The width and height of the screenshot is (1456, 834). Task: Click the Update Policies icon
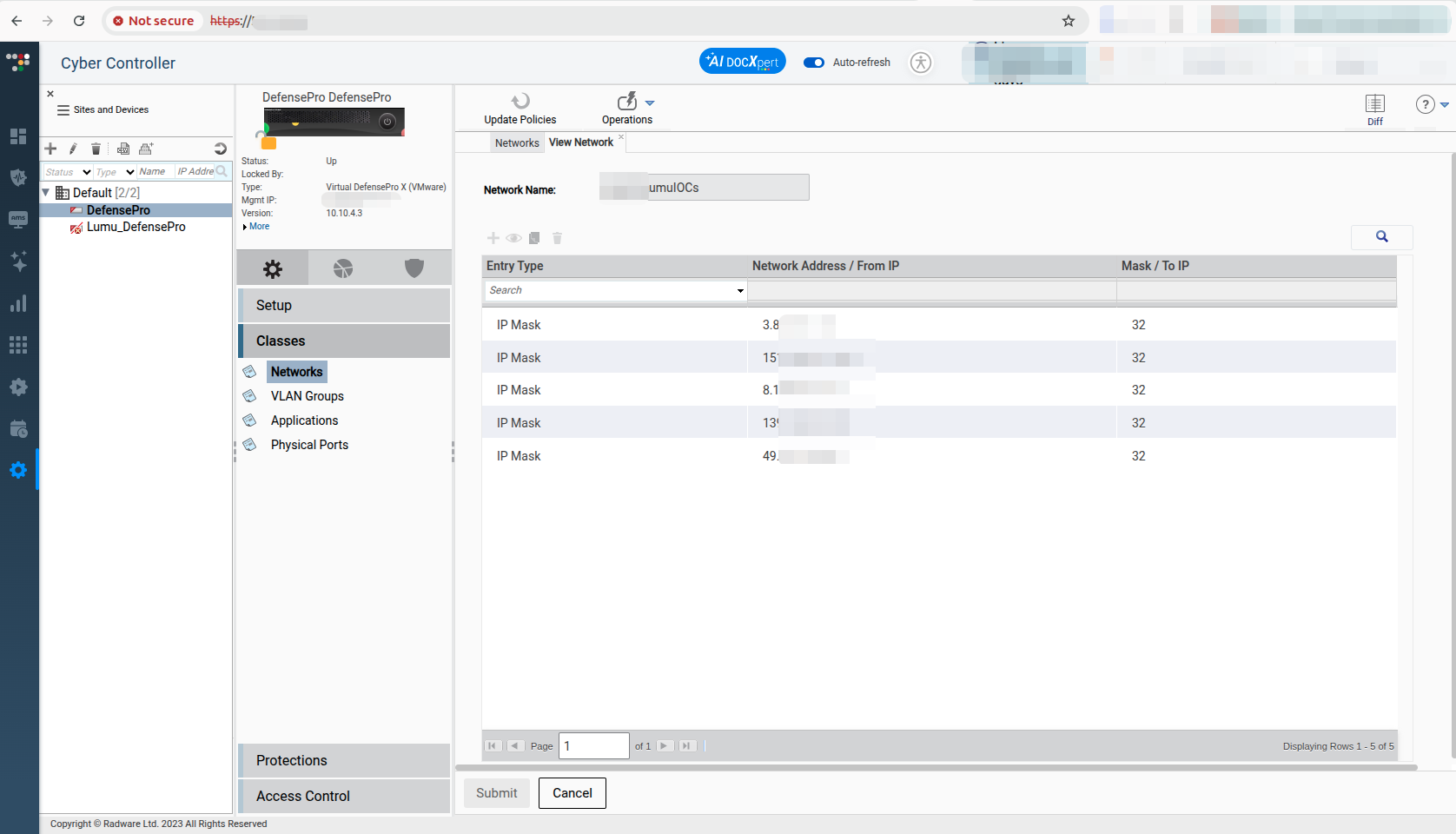click(520, 102)
